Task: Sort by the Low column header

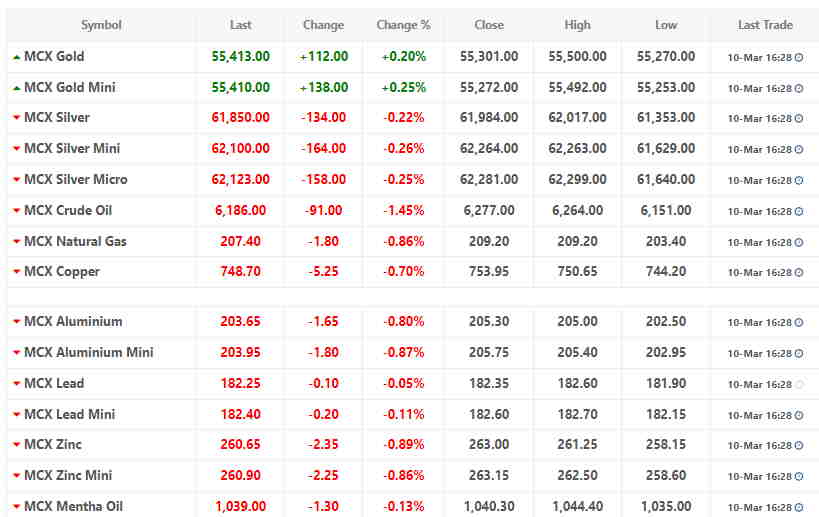Action: (x=666, y=25)
